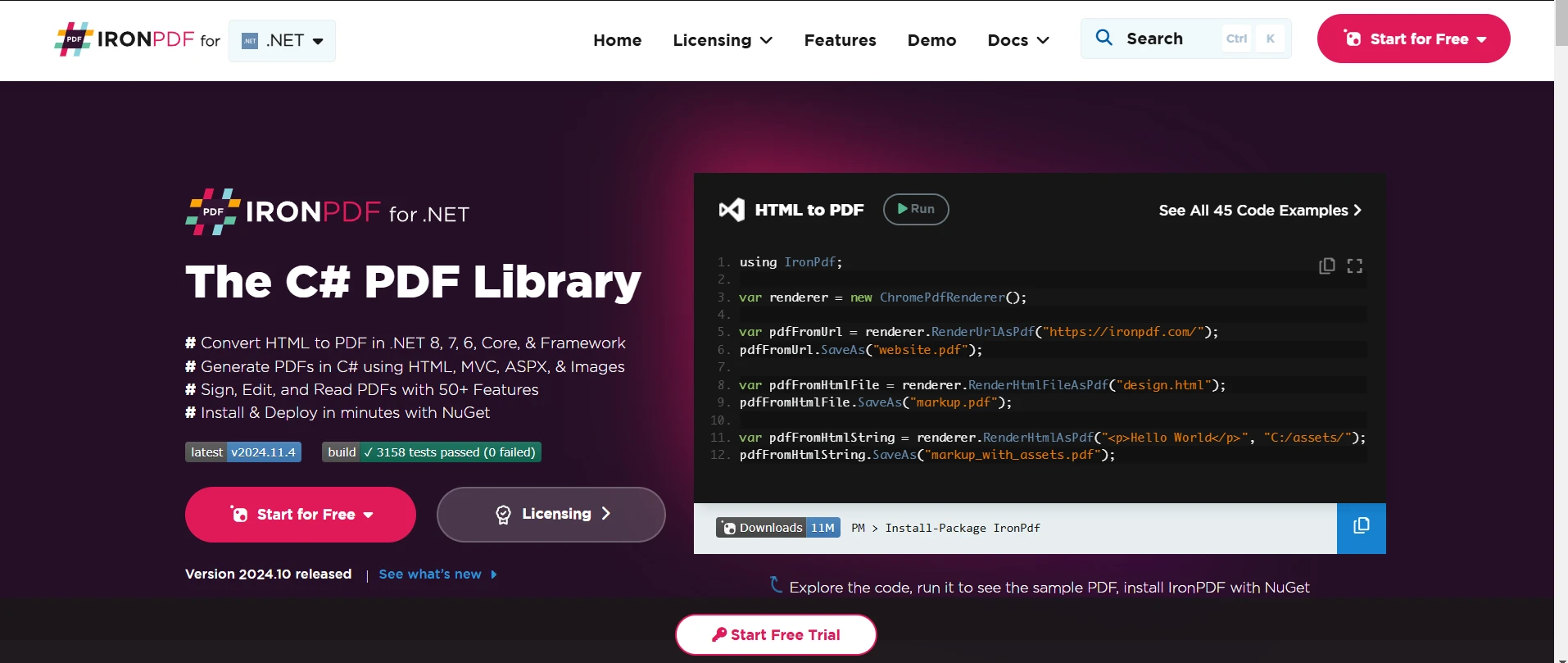Open the .NET language dropdown
1568x663 pixels.
(x=282, y=41)
